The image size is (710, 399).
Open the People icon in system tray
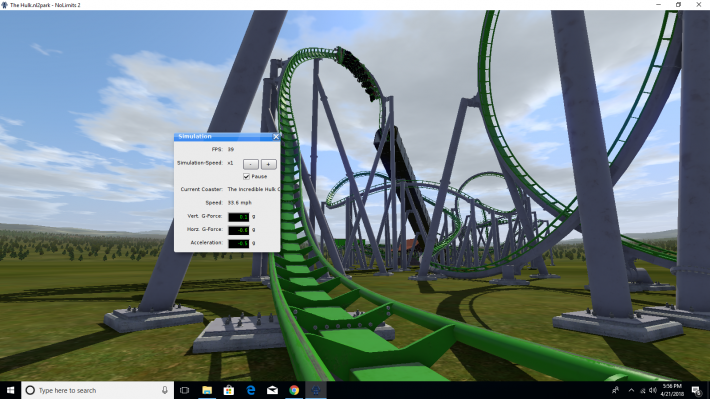(615, 390)
